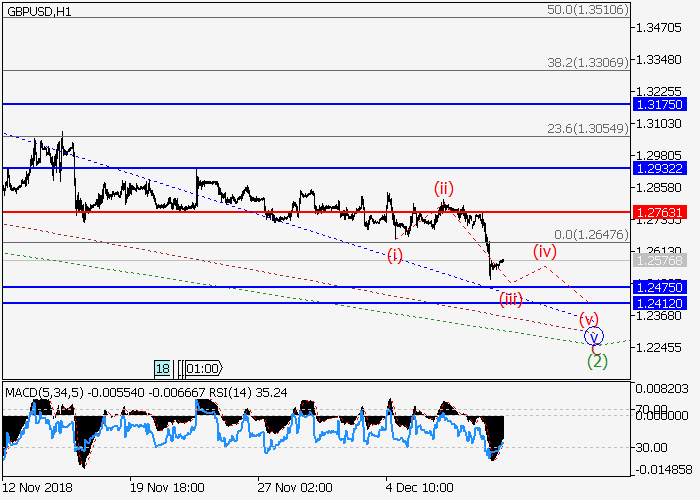Select the red (iii) wave label

511,299
